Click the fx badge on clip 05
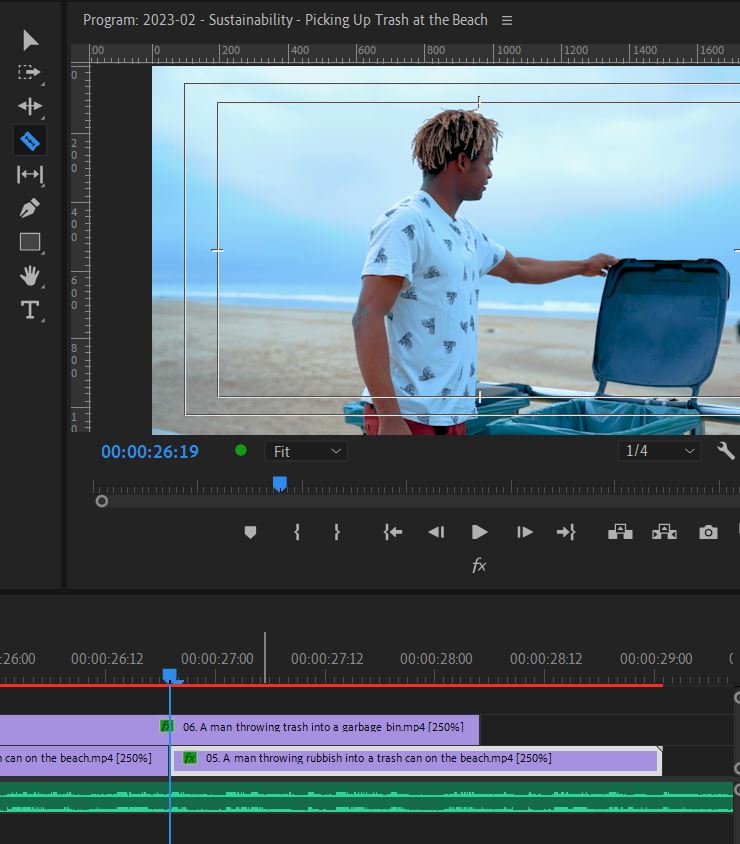The image size is (740, 844). click(190, 758)
